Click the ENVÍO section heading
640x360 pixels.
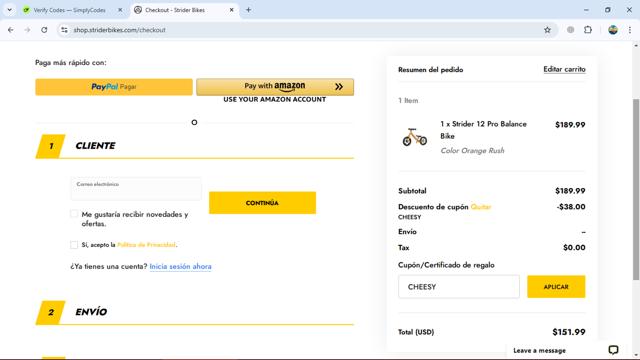pos(91,312)
